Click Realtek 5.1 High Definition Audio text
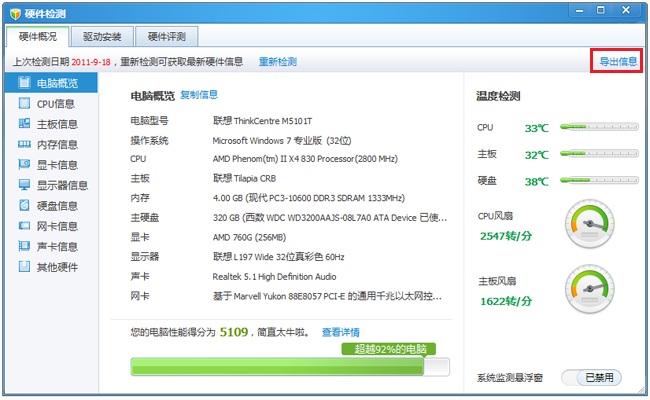 274,276
